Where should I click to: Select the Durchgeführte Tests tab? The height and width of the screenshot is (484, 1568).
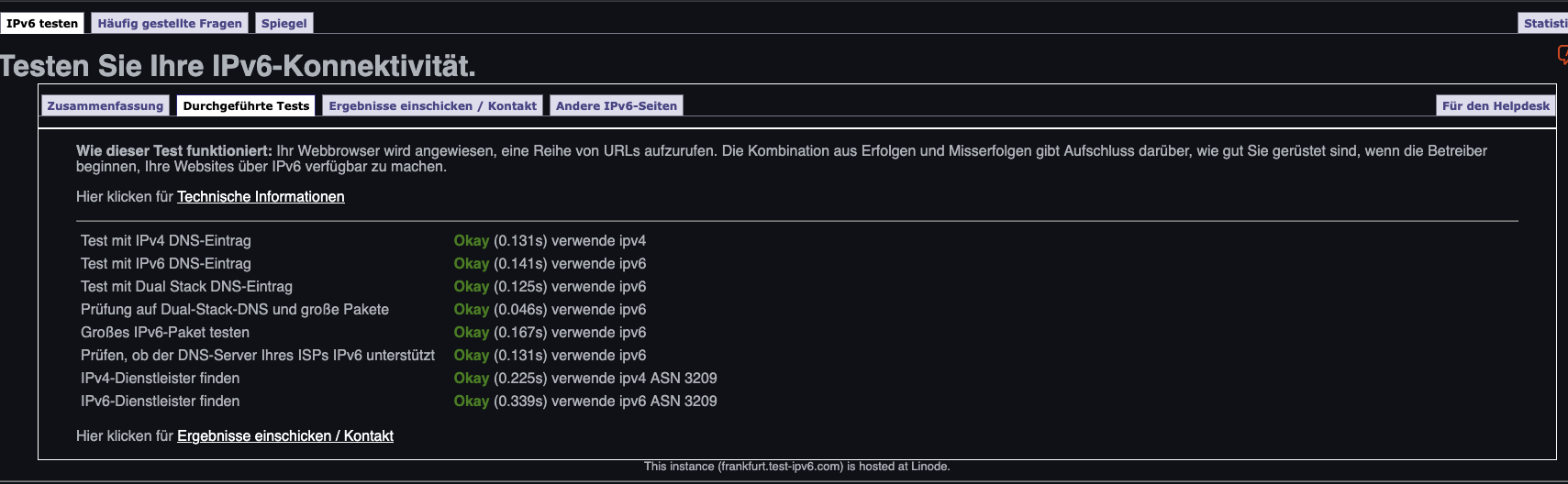(246, 105)
